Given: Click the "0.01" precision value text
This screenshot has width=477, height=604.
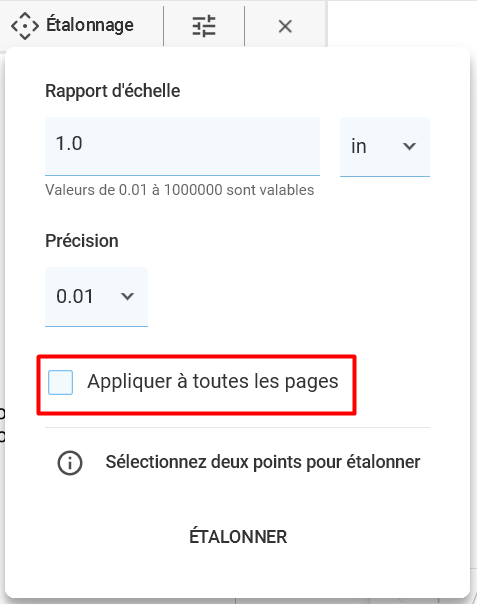Looking at the screenshot, I should click(75, 296).
